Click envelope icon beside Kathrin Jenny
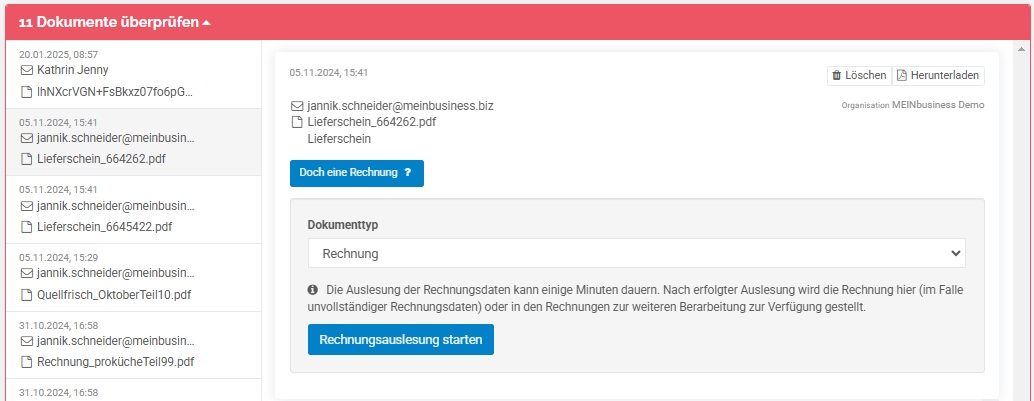 coord(26,70)
